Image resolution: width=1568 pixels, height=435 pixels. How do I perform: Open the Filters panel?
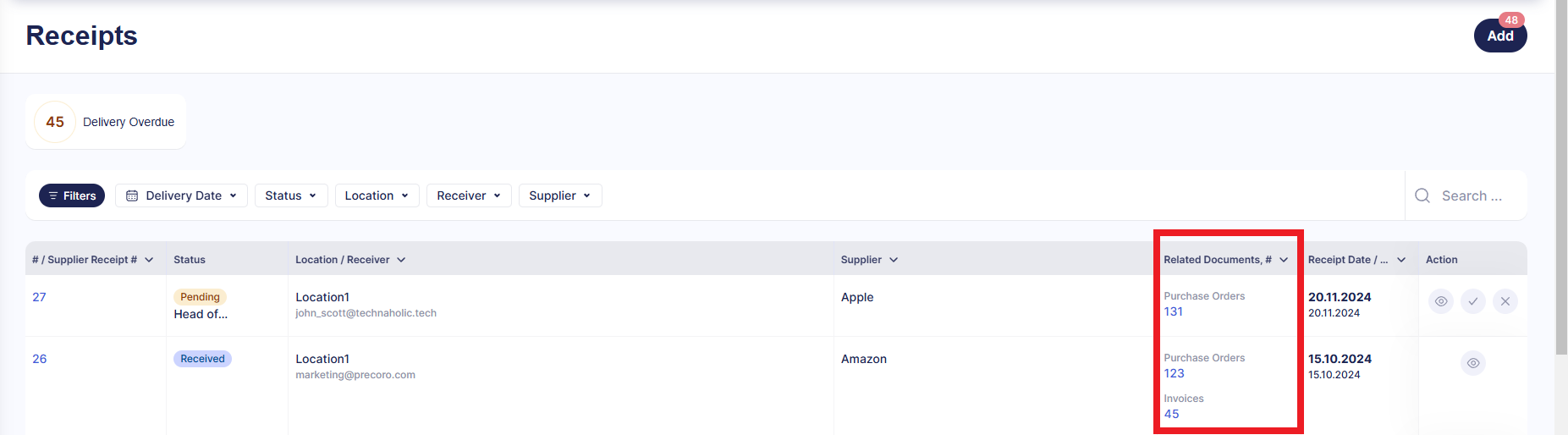click(x=72, y=195)
